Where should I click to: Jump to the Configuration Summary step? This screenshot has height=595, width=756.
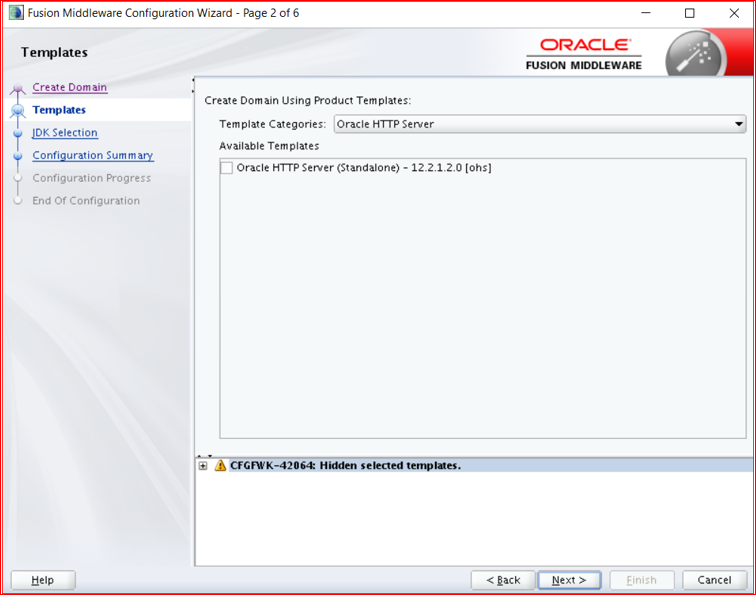tap(93, 155)
